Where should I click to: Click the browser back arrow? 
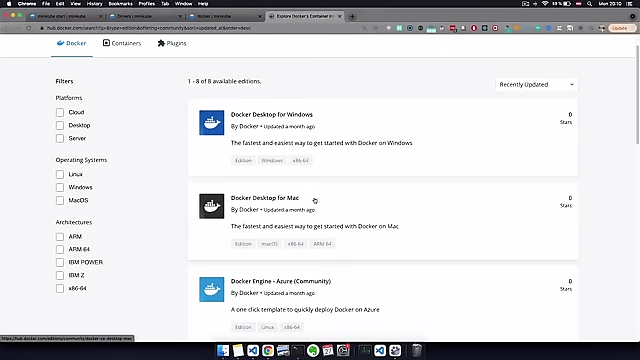point(7,28)
